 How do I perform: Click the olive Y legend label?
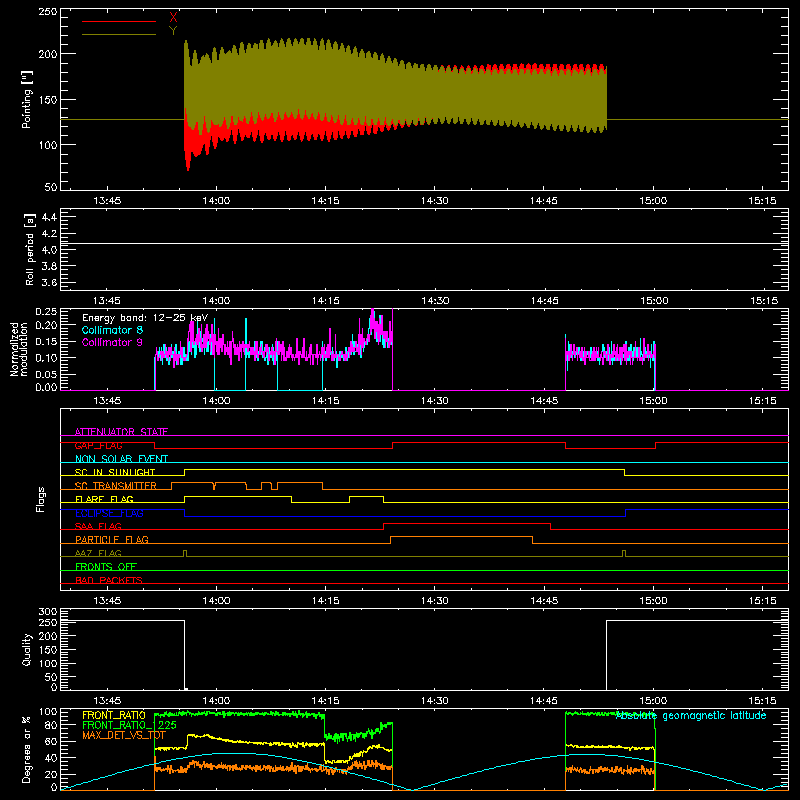[173, 31]
